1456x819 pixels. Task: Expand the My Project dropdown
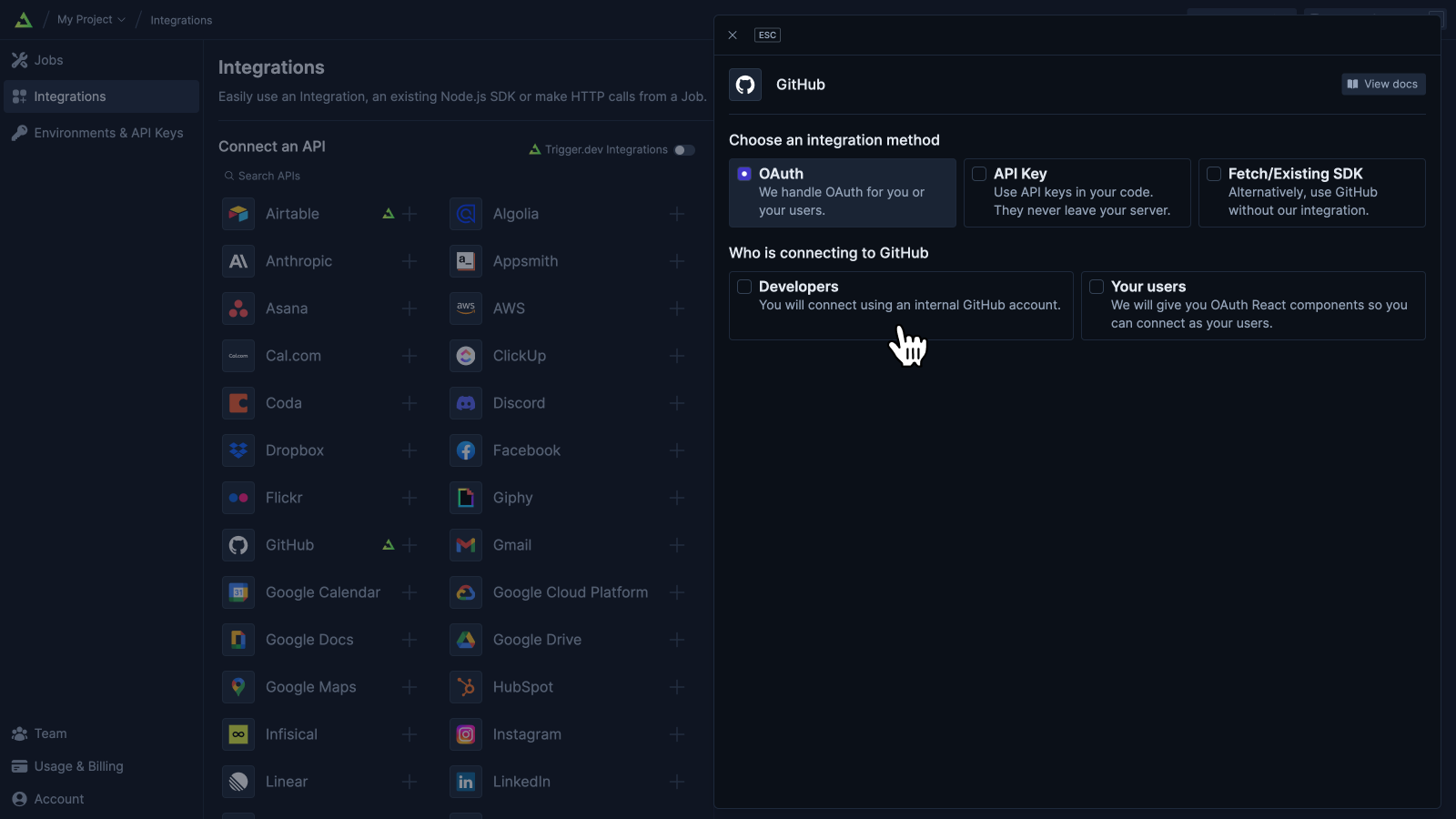[91, 19]
